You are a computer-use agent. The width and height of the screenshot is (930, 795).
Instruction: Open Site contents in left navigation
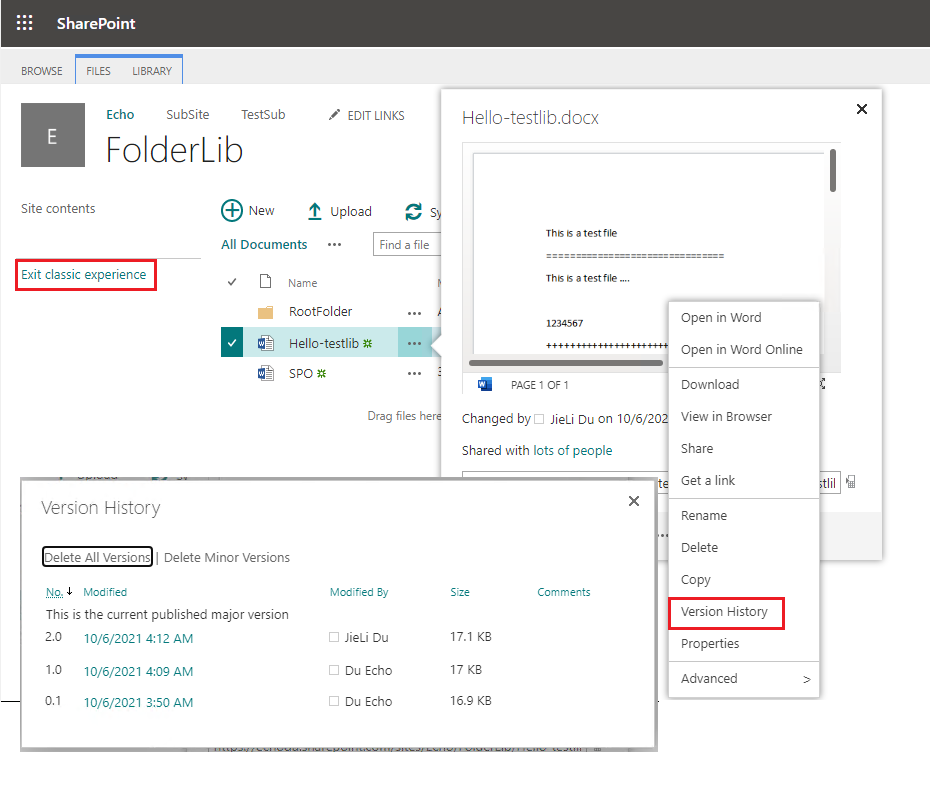tap(58, 209)
